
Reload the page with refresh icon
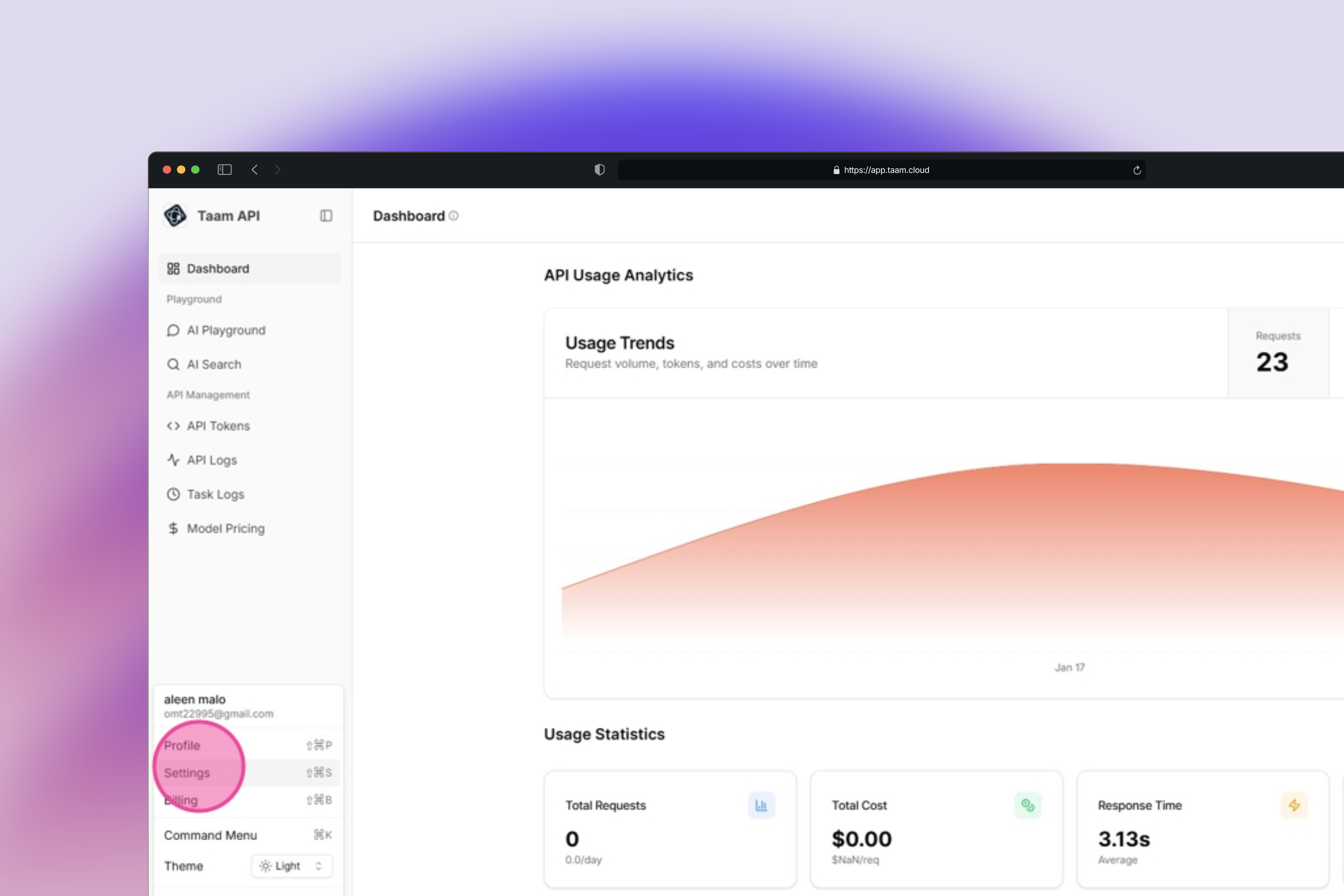point(1137,170)
